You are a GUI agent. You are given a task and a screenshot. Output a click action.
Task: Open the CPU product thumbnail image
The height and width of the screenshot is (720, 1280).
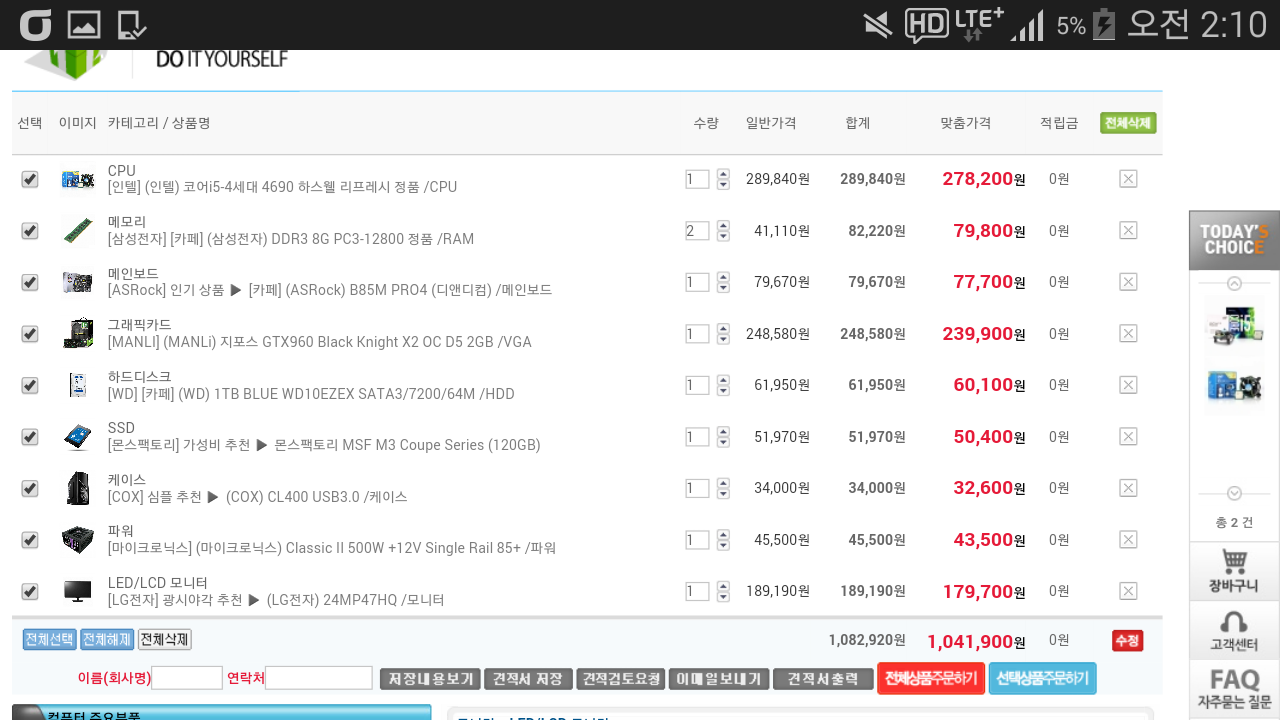pyautogui.click(x=77, y=179)
